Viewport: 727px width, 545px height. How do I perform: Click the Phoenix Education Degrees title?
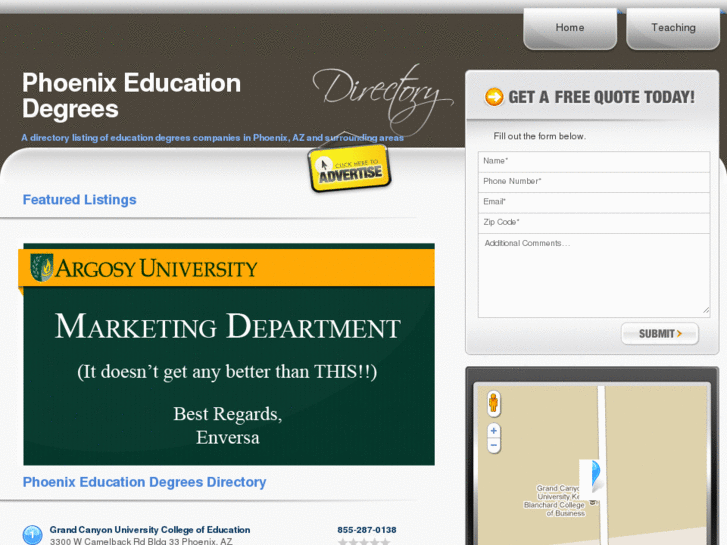click(x=132, y=96)
